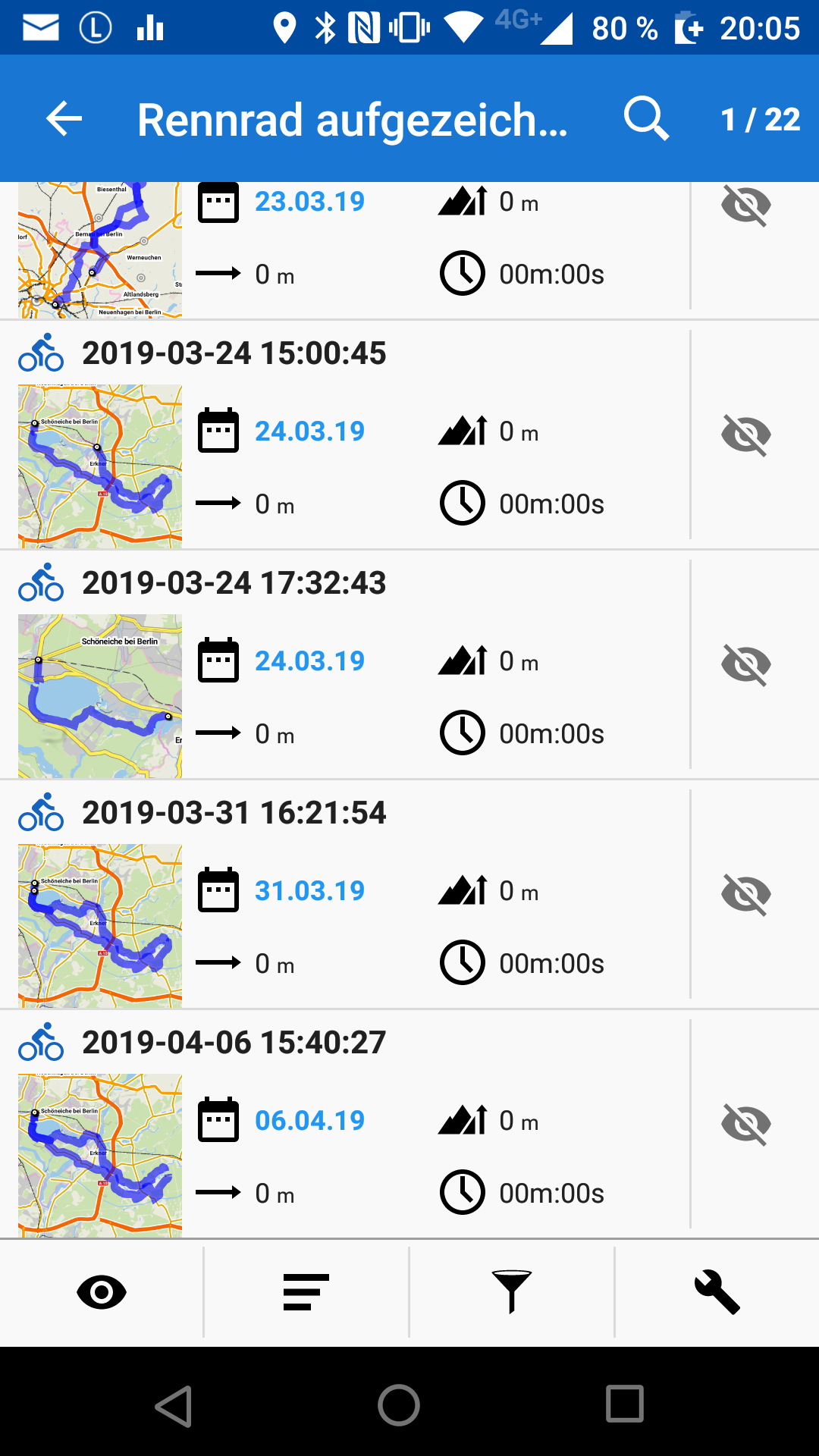
Task: Tap cycling icon of track 2019-04-06 15:40:27
Action: tap(41, 1042)
